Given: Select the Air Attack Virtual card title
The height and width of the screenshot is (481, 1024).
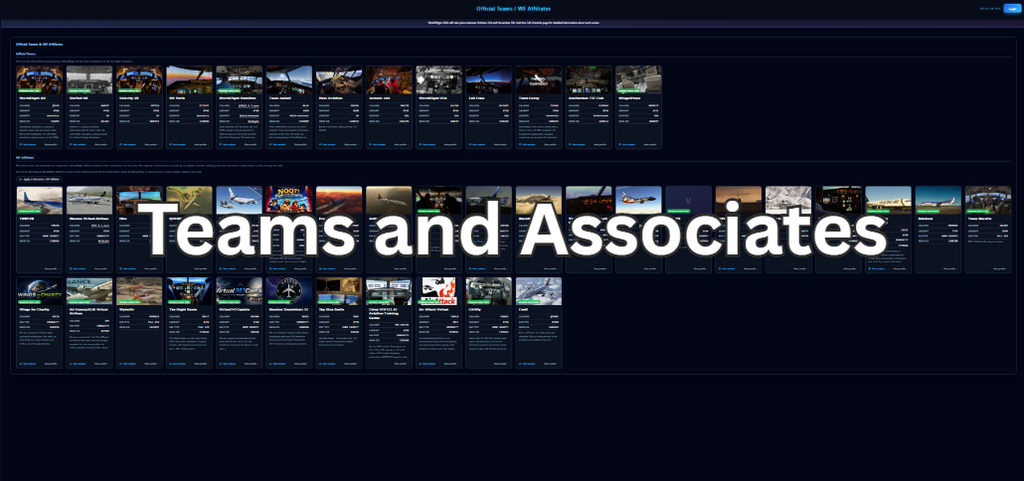Looking at the screenshot, I should pos(432,309).
